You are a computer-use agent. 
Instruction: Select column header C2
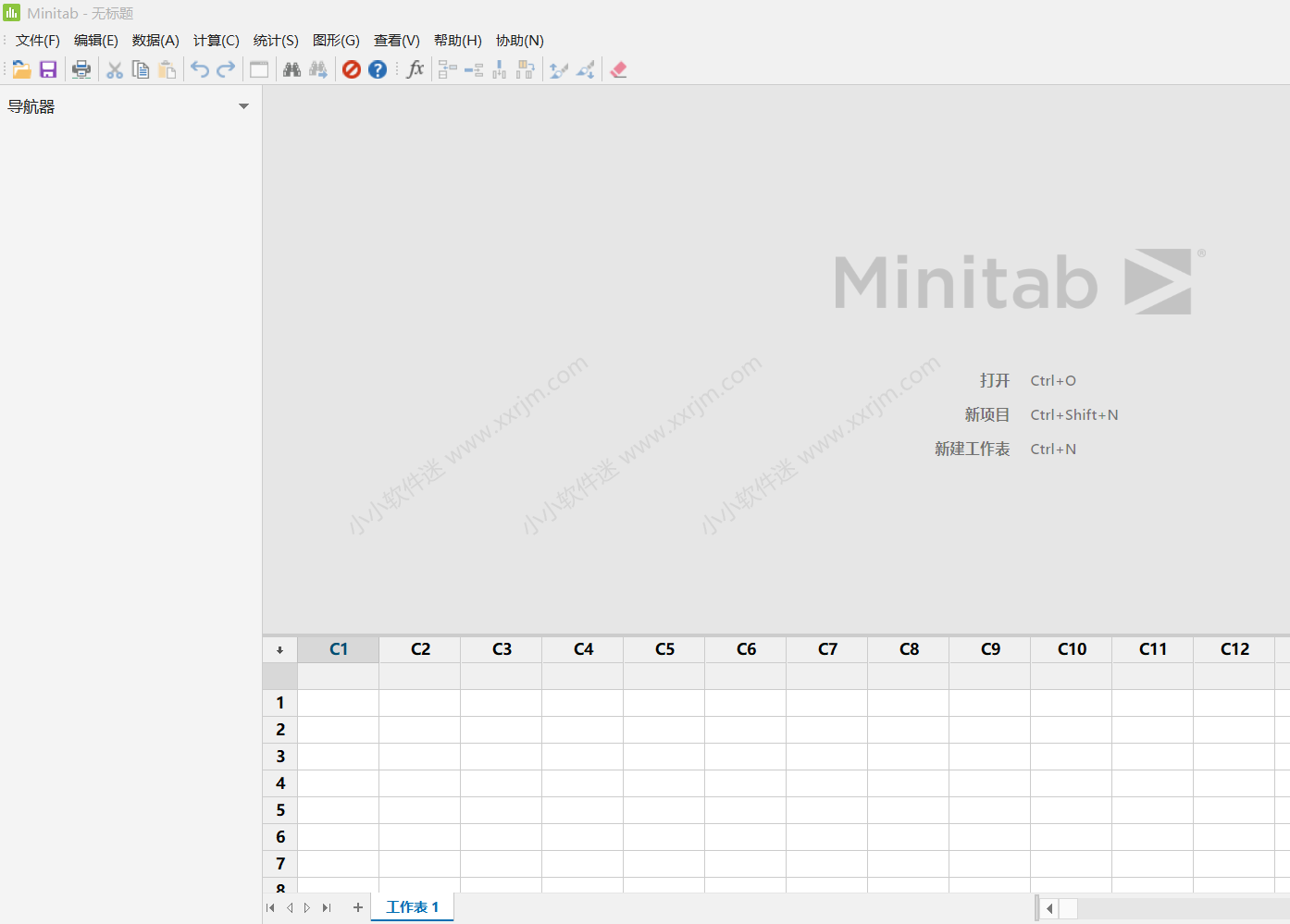click(420, 649)
